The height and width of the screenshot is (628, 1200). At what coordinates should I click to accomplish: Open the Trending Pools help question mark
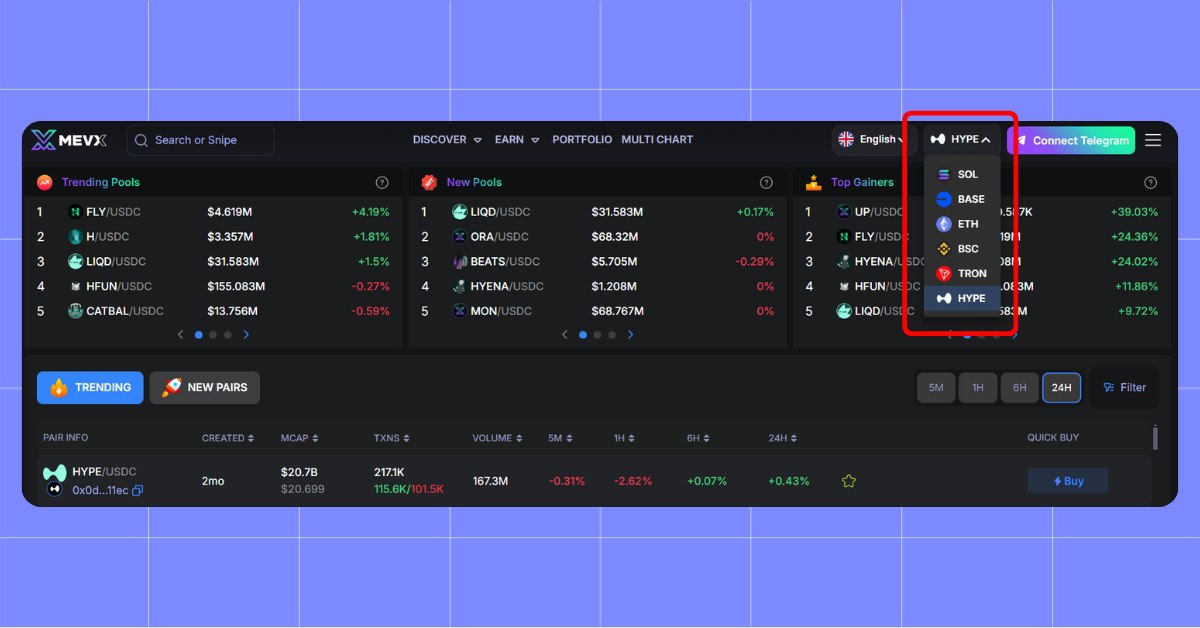(382, 182)
